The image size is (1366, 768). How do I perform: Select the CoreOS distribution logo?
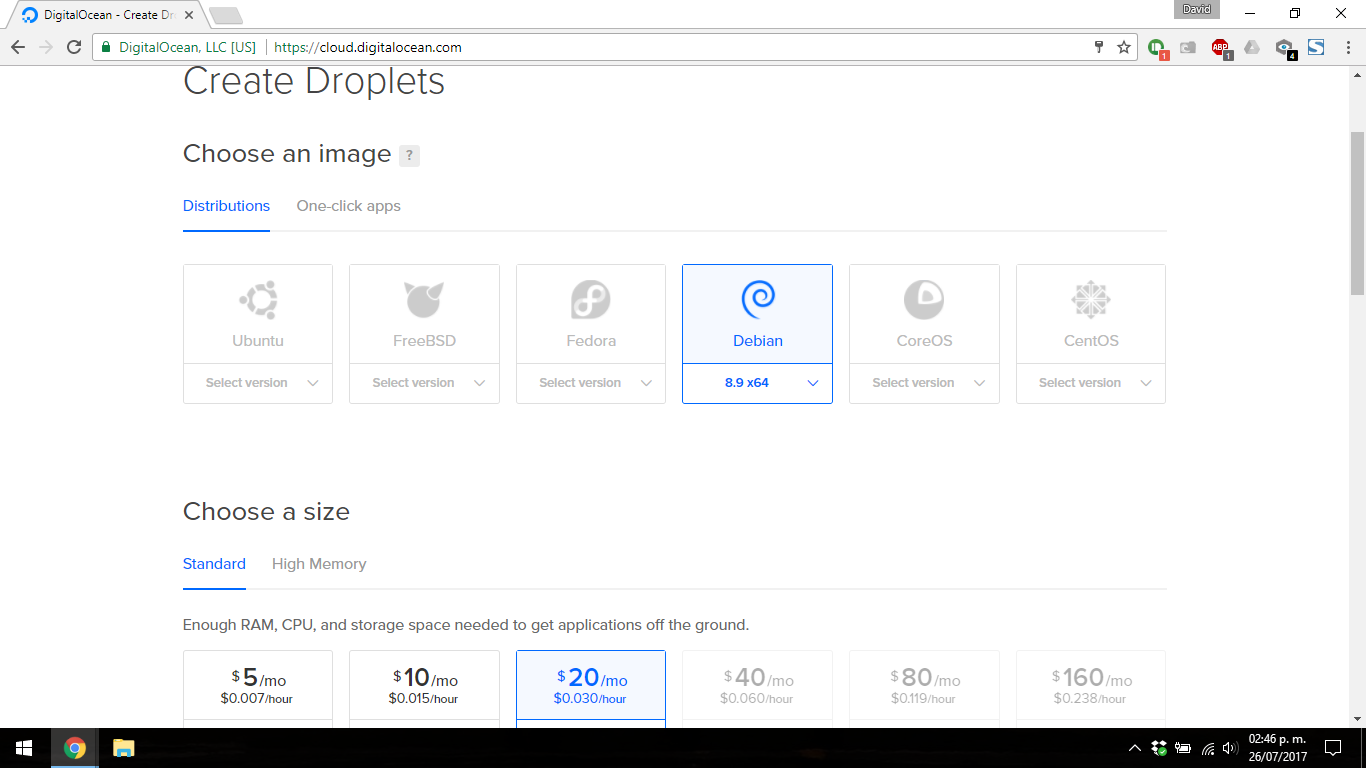click(924, 299)
